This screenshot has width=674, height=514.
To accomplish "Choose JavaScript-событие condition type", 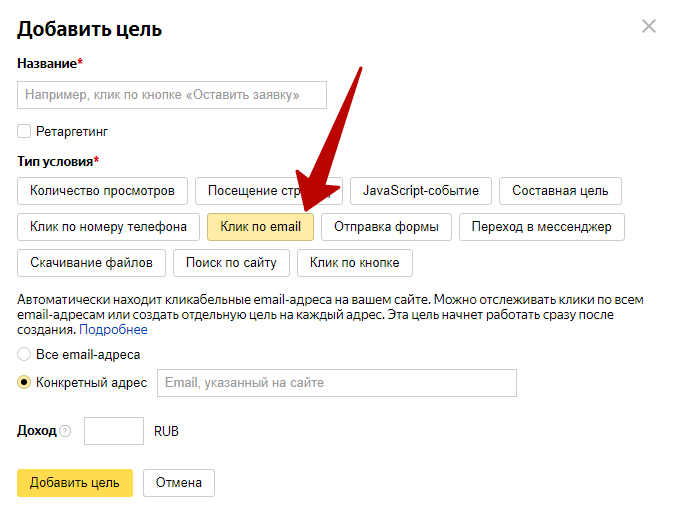I will (420, 190).
